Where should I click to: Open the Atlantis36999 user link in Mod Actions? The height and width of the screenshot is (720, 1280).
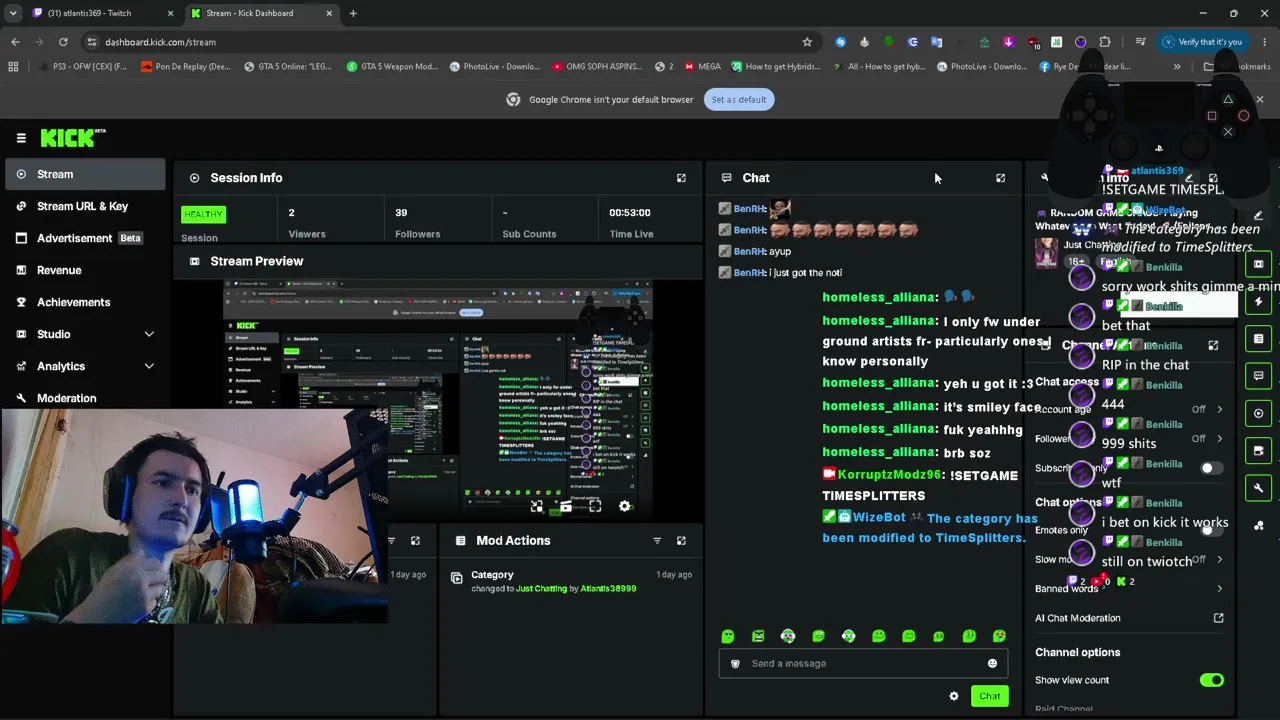[x=608, y=589]
